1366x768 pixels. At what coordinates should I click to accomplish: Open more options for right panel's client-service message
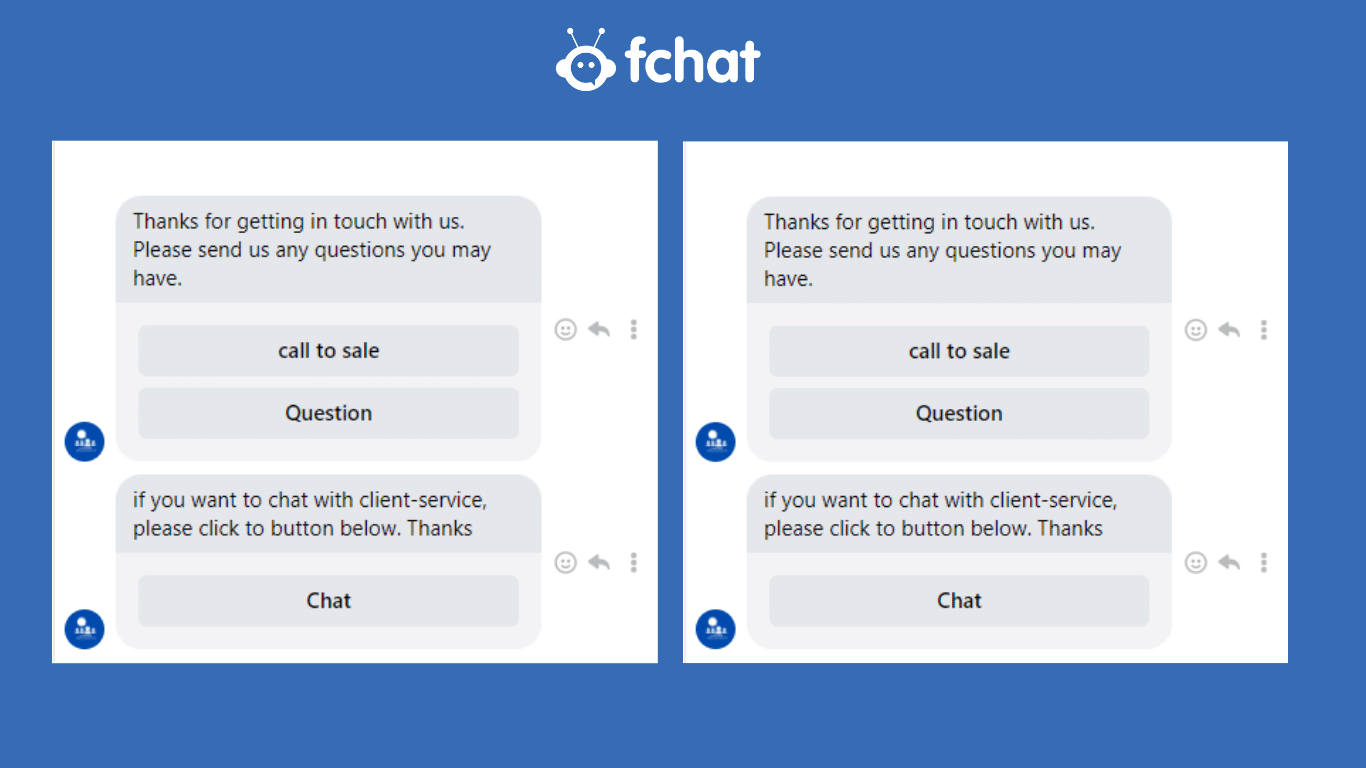[x=1264, y=563]
